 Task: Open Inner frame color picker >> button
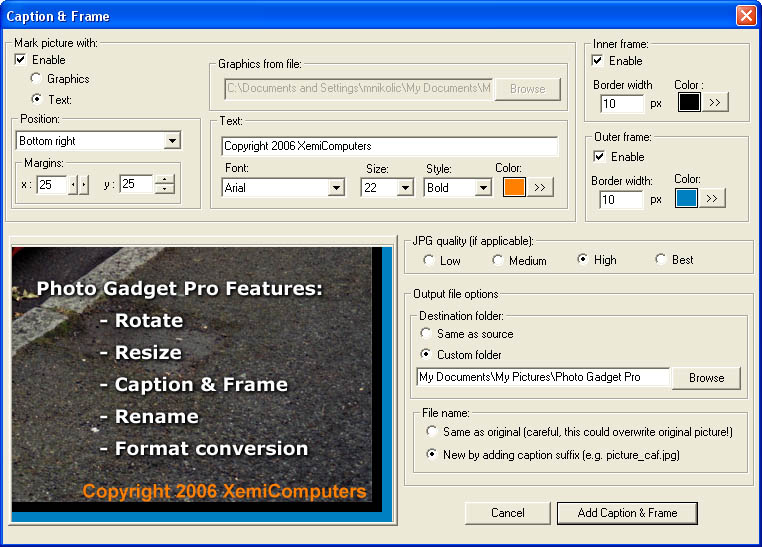click(x=715, y=102)
